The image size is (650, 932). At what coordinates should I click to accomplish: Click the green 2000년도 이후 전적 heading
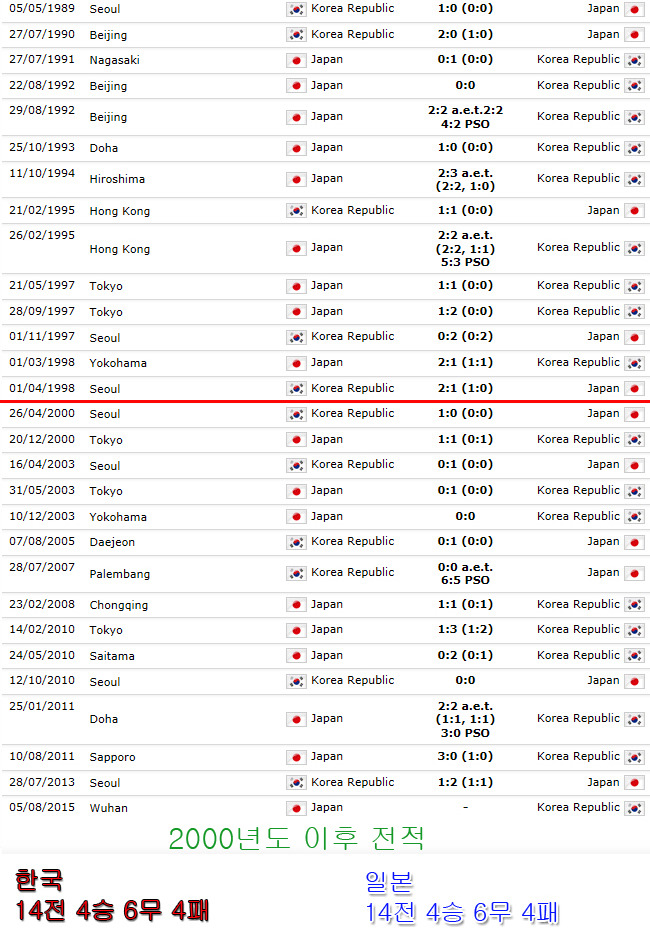tap(296, 839)
